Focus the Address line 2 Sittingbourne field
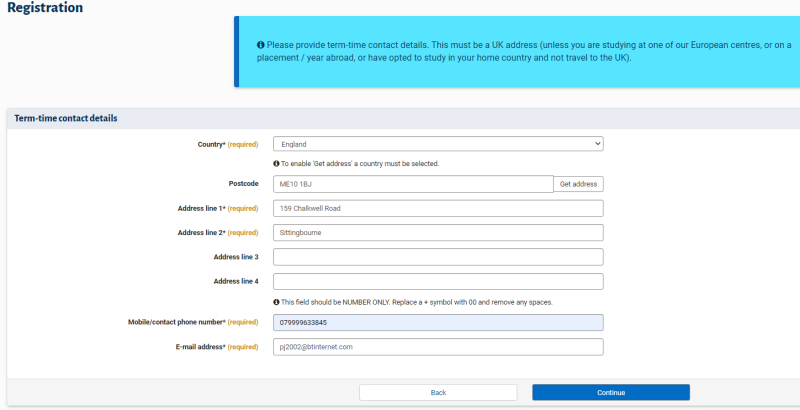The height and width of the screenshot is (410, 800). click(438, 233)
